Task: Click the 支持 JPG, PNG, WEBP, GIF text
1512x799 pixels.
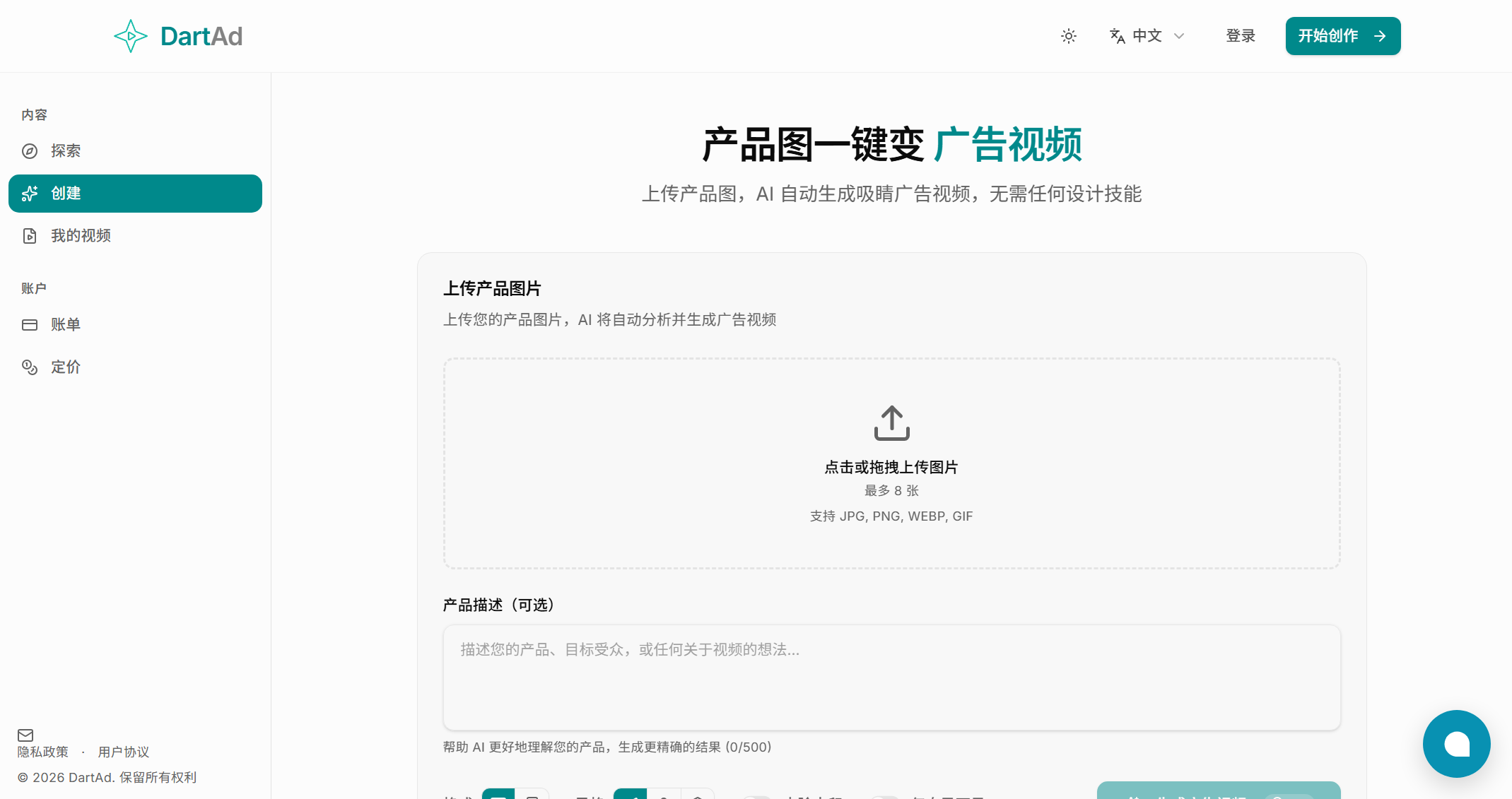Action: pos(891,516)
